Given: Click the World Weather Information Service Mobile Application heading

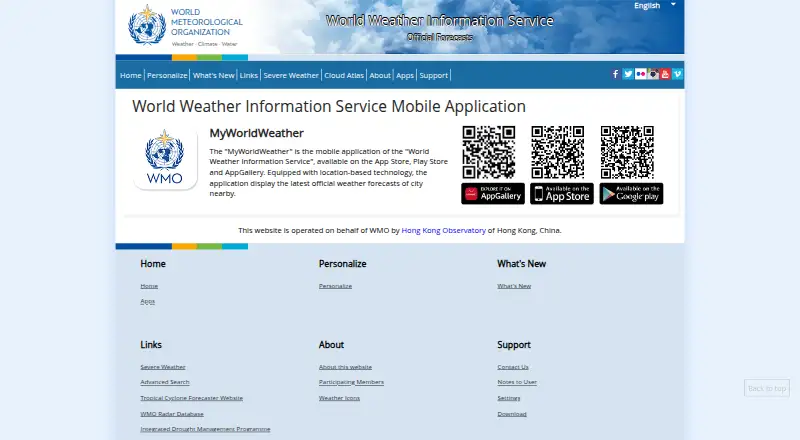Looking at the screenshot, I should point(329,106).
